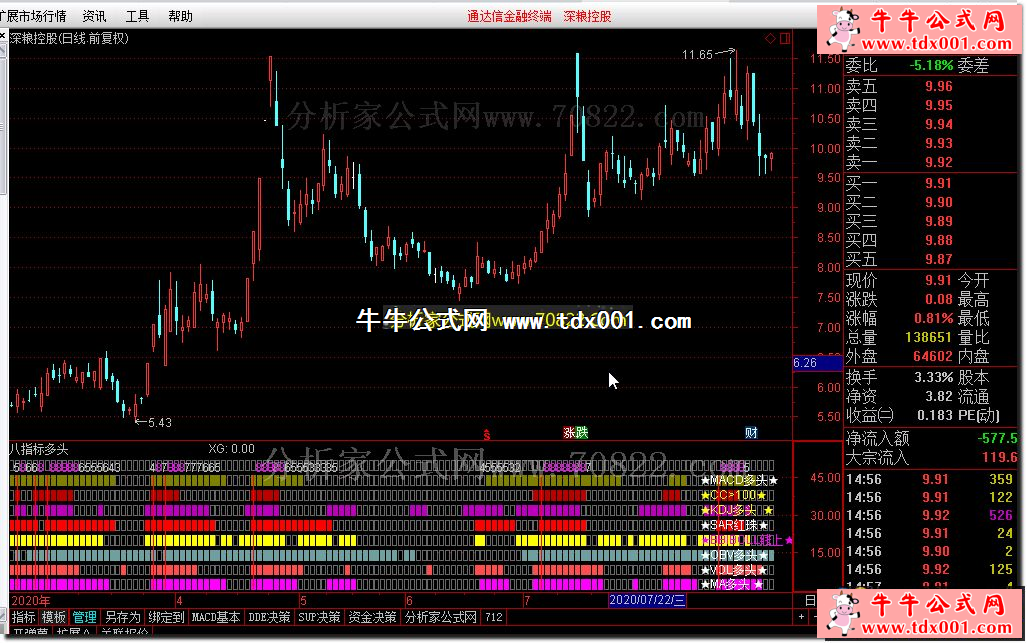Click the 涨跌 marker below the chart
This screenshot has width=1027, height=643.
[x=576, y=432]
